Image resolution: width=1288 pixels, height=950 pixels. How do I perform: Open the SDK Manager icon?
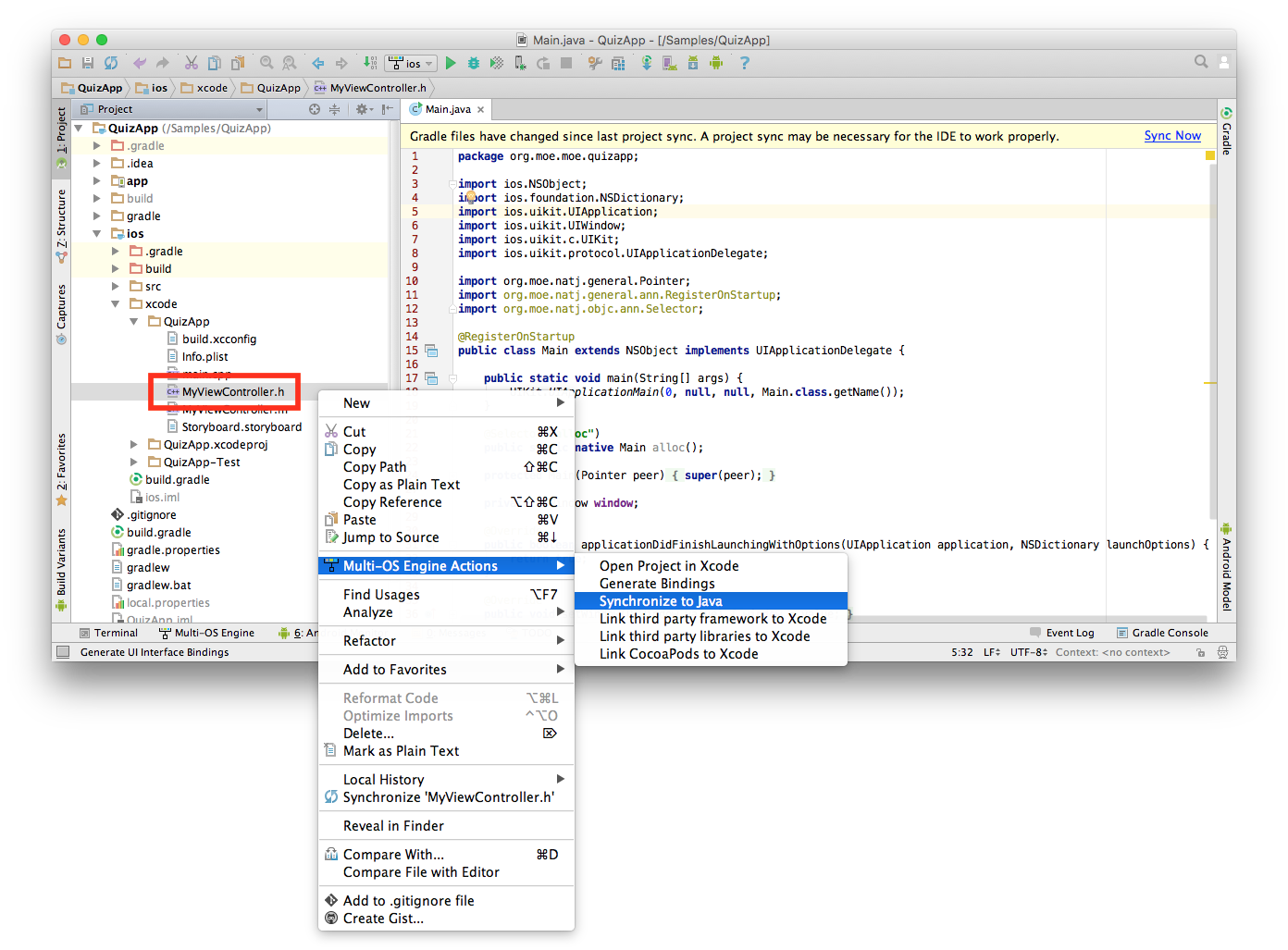(x=692, y=63)
